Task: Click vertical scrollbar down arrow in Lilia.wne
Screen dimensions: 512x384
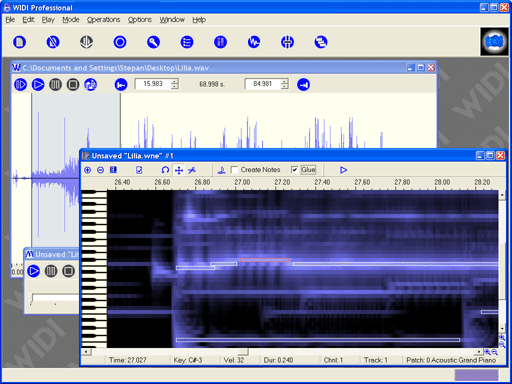Action: pos(502,329)
